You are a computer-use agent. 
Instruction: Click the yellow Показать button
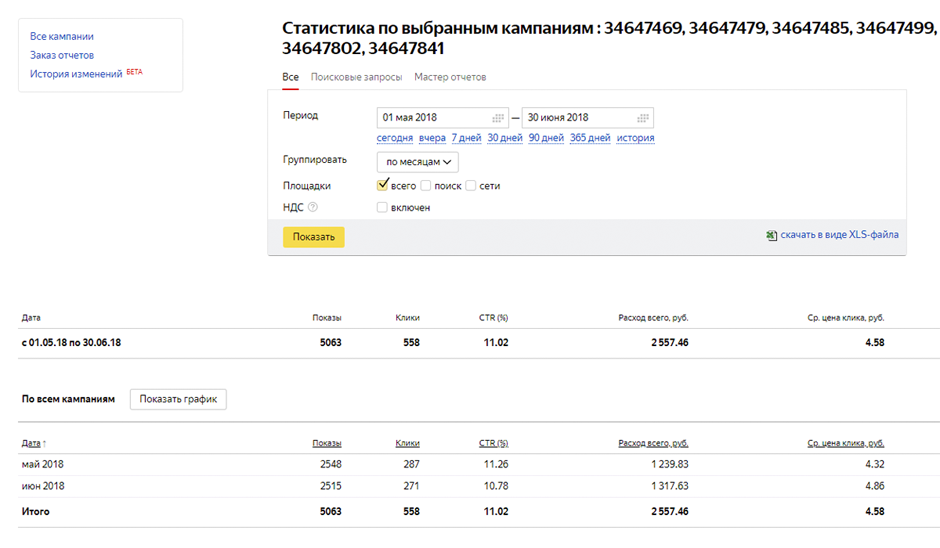coord(314,237)
